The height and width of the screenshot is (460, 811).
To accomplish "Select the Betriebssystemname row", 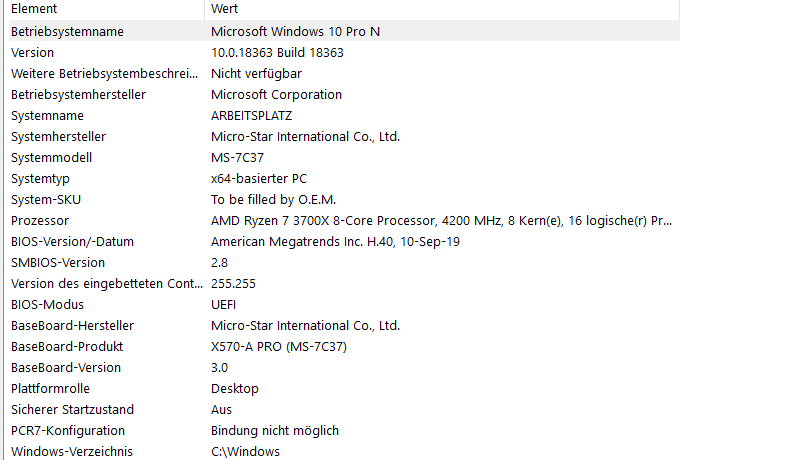I will point(344,31).
